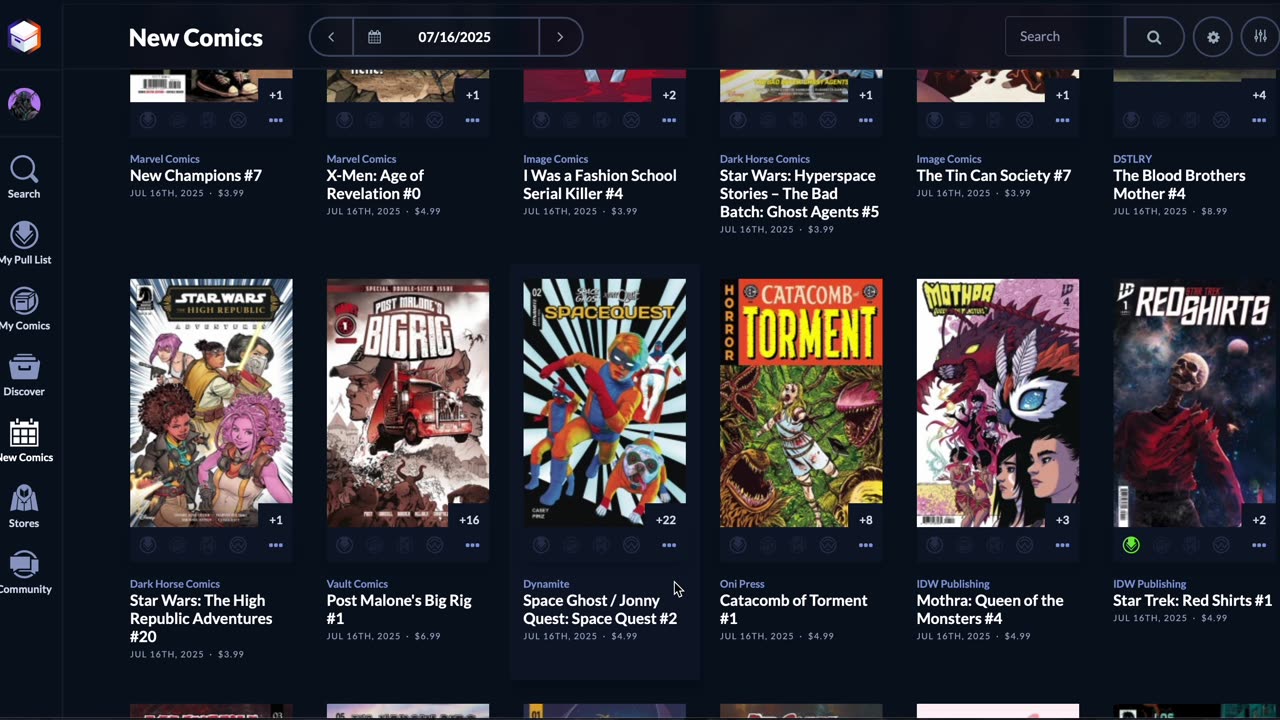Add I Was a Fashion School Serial Killer #4 to wish list

(631, 120)
